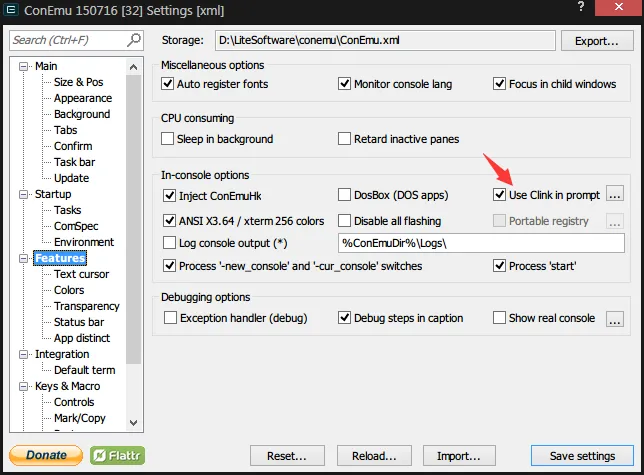Collapse the Integration tree node

[24, 354]
